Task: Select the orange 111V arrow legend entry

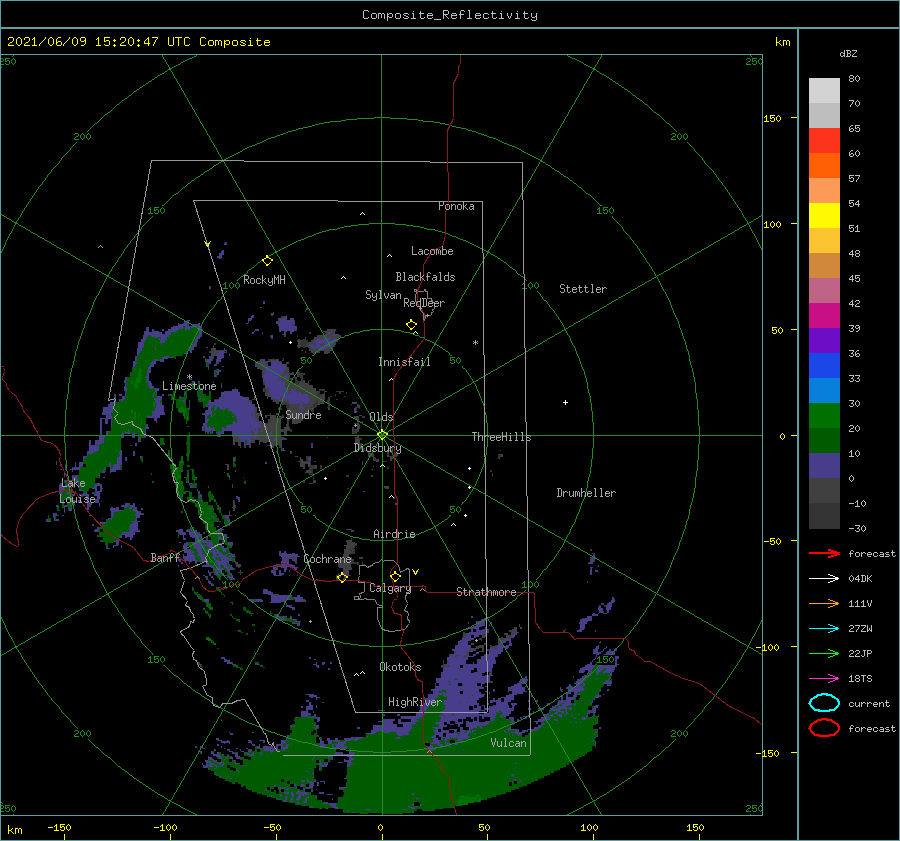Action: point(824,603)
